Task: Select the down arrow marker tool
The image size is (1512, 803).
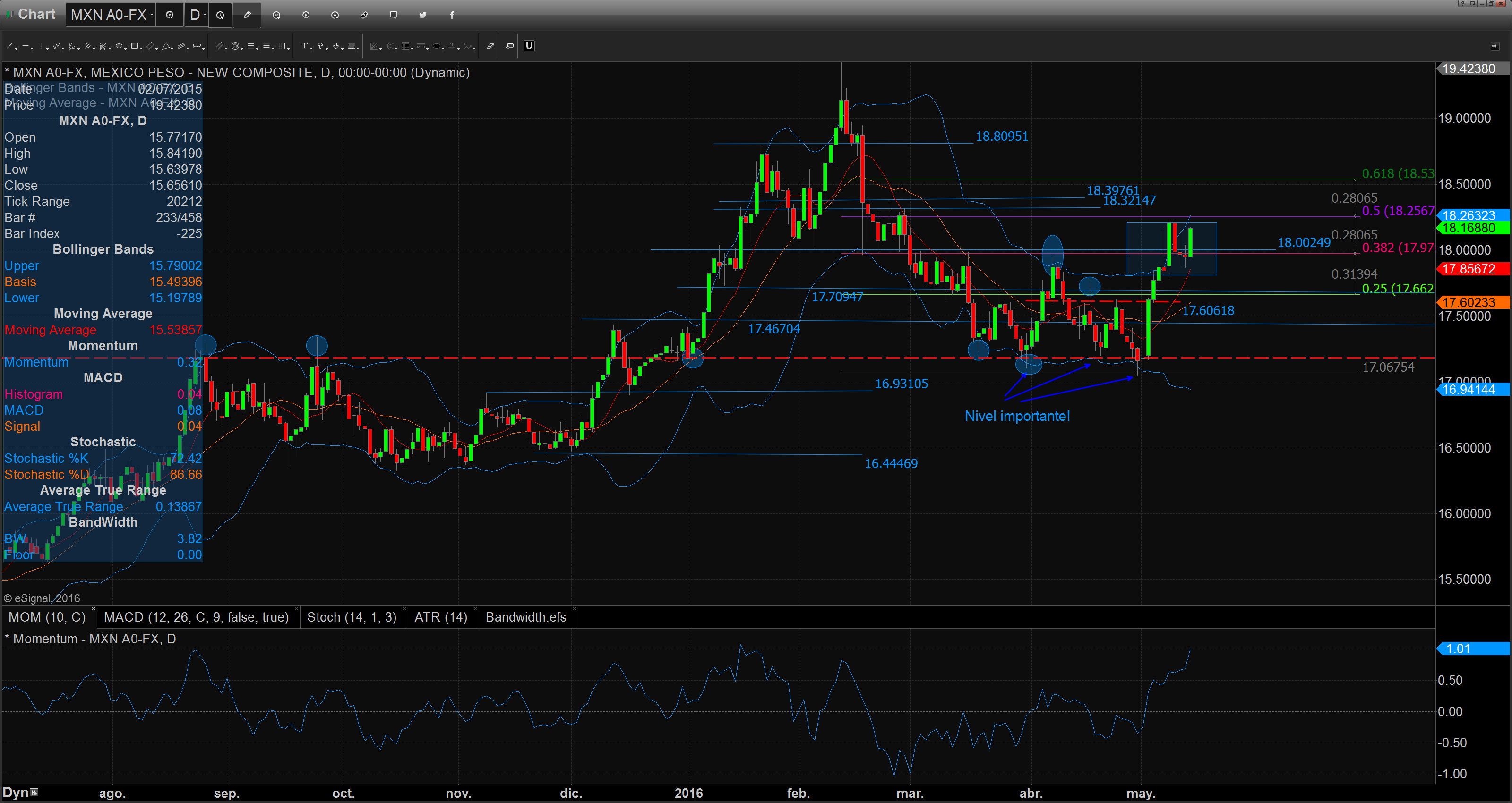Action: 336,46
